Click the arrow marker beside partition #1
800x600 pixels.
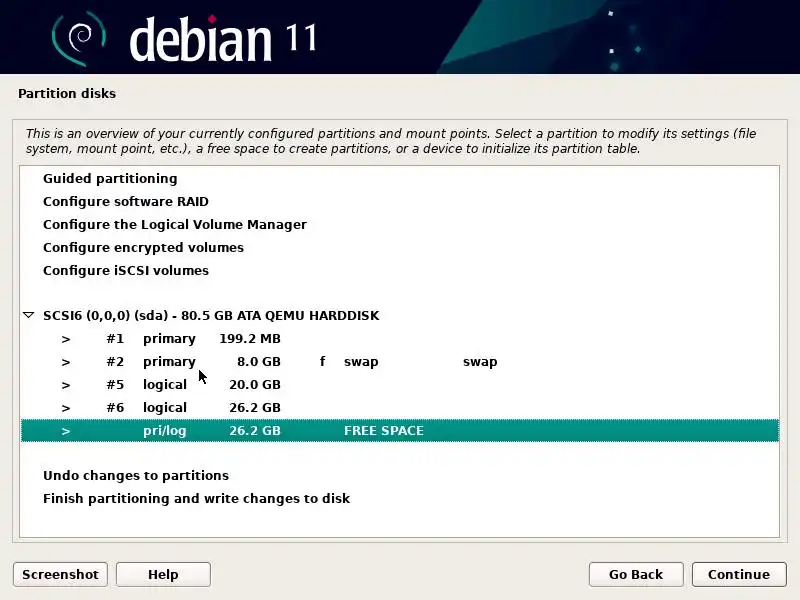pyautogui.click(x=66, y=339)
